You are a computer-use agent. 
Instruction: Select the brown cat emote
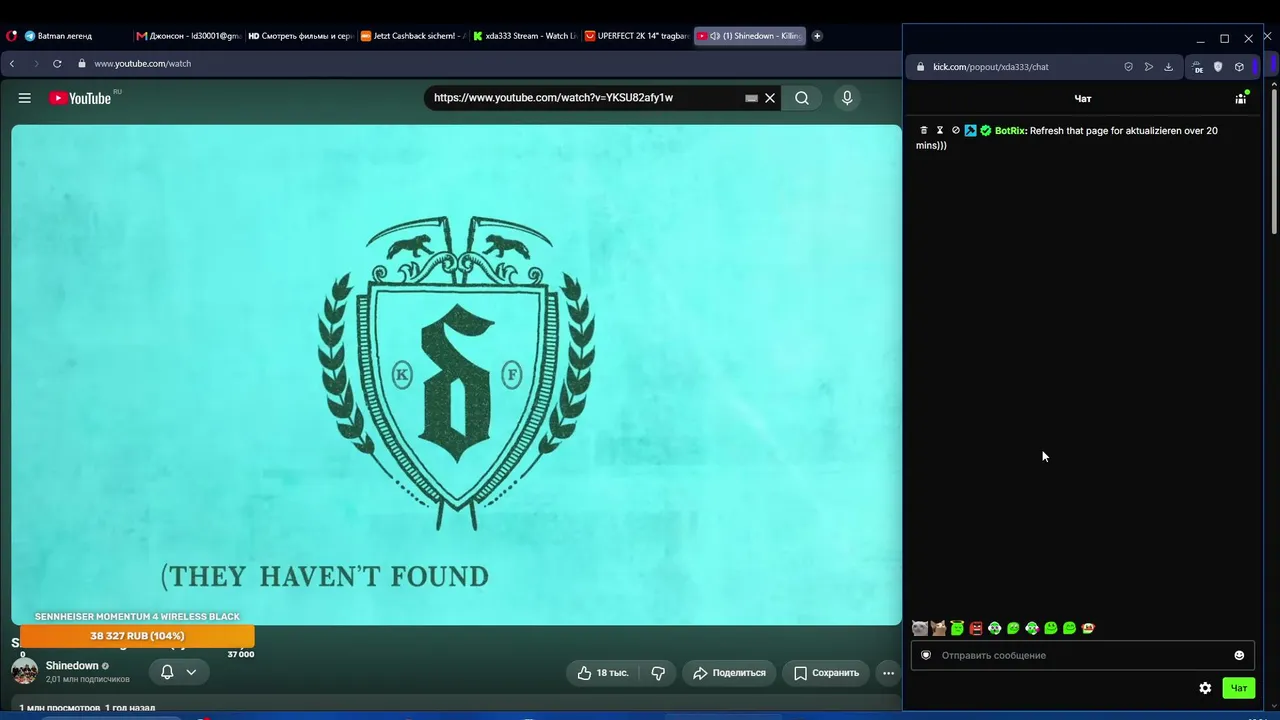tap(938, 628)
